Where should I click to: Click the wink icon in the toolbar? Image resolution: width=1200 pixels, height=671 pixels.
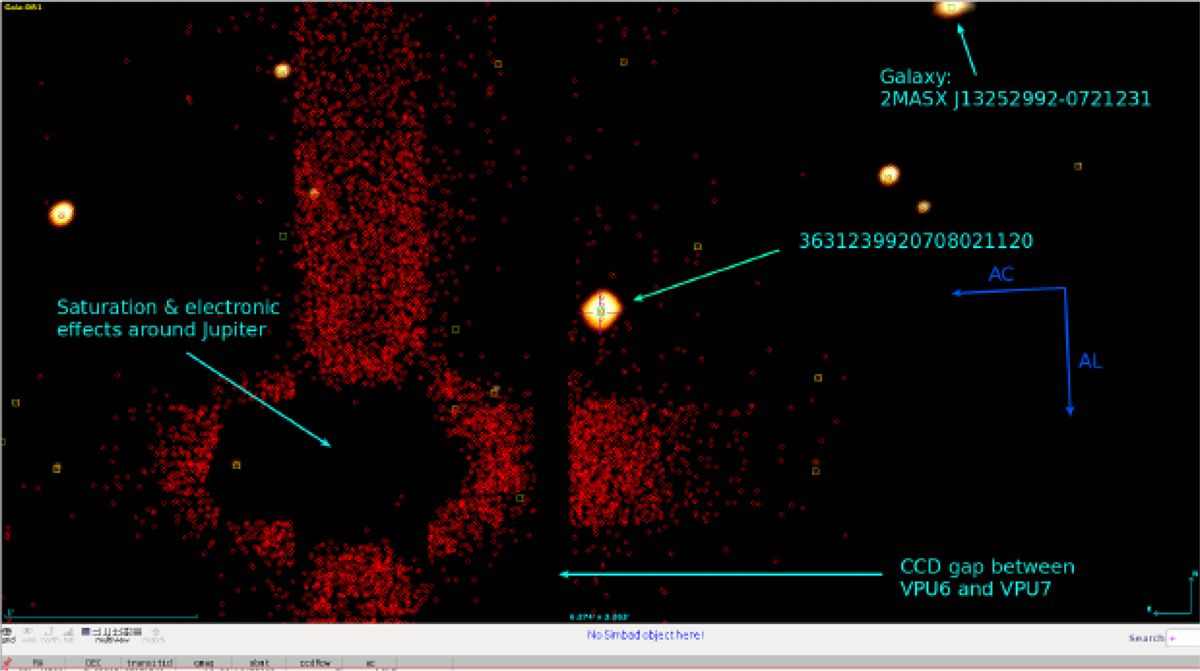29,634
